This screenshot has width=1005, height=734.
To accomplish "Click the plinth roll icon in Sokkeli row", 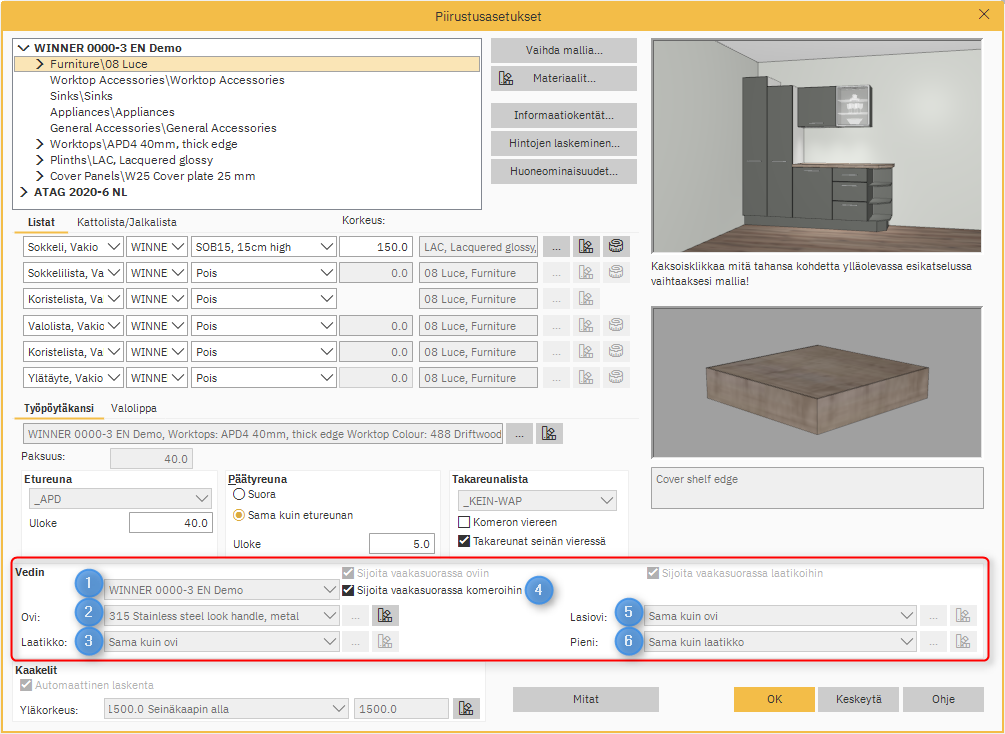I will point(616,246).
